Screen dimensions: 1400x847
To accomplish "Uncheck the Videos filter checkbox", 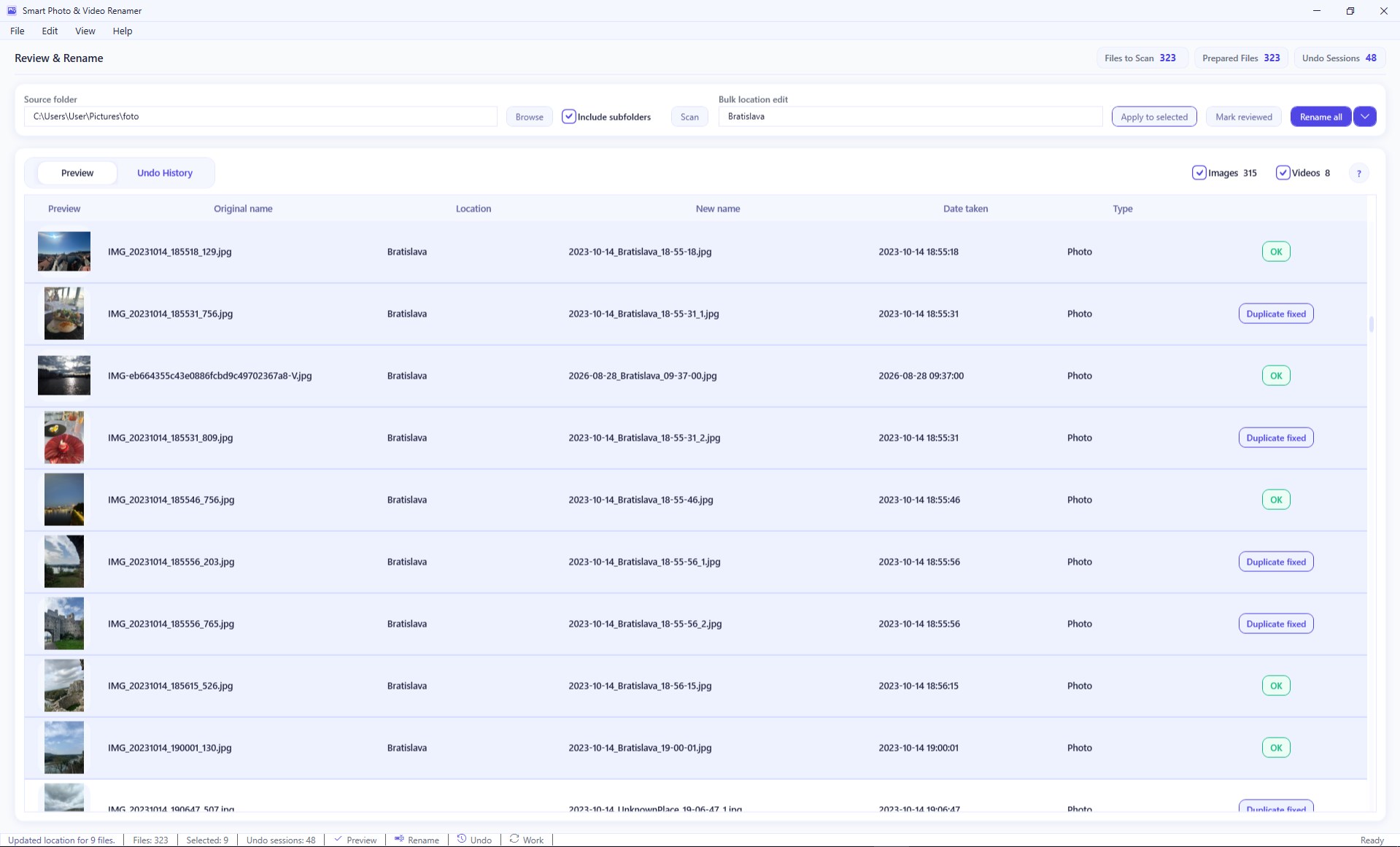I will click(1283, 173).
